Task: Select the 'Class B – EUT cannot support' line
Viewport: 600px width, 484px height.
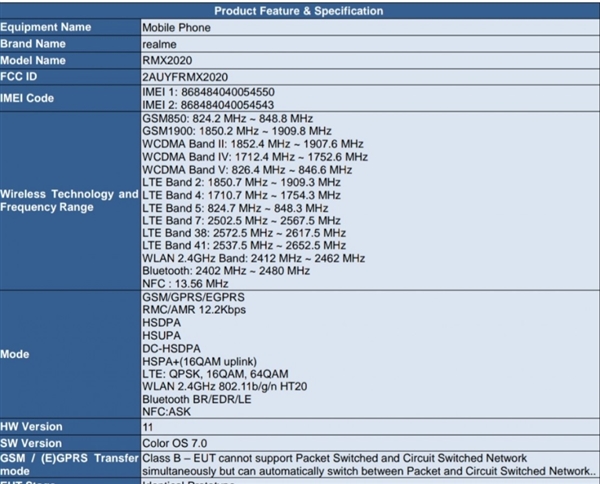Action: point(335,458)
